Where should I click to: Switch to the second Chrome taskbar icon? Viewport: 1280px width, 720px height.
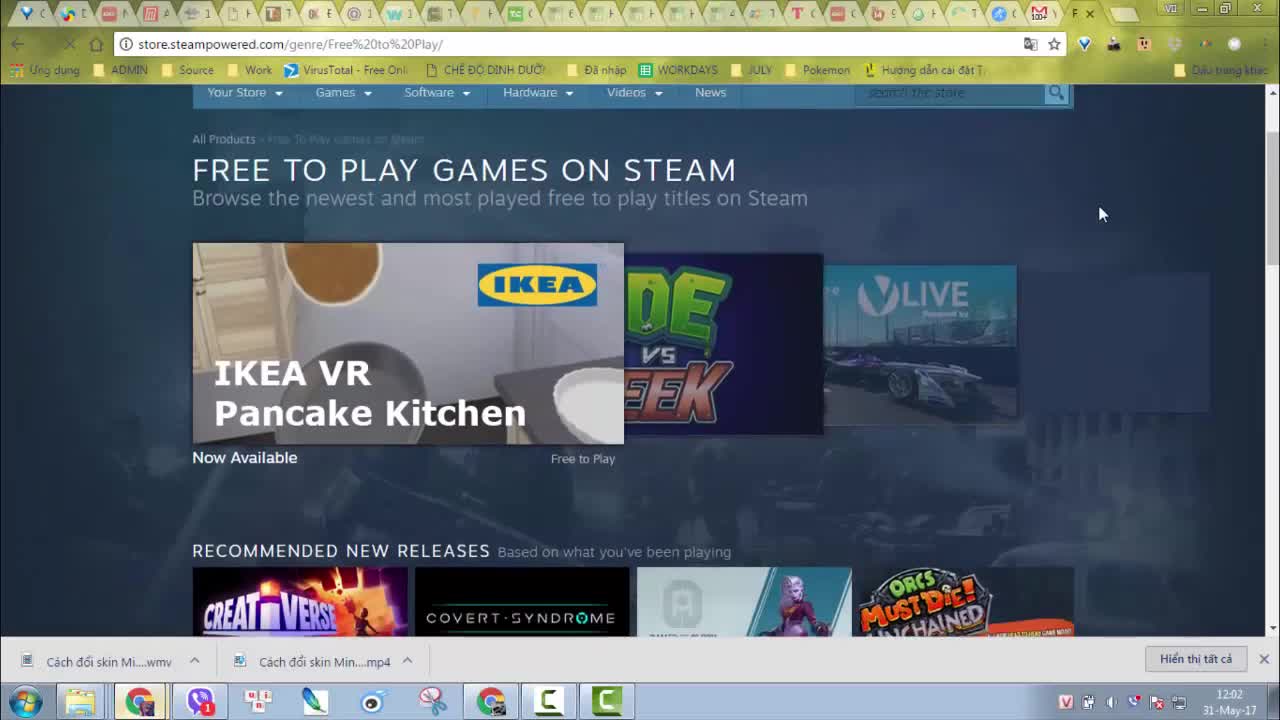pos(490,702)
